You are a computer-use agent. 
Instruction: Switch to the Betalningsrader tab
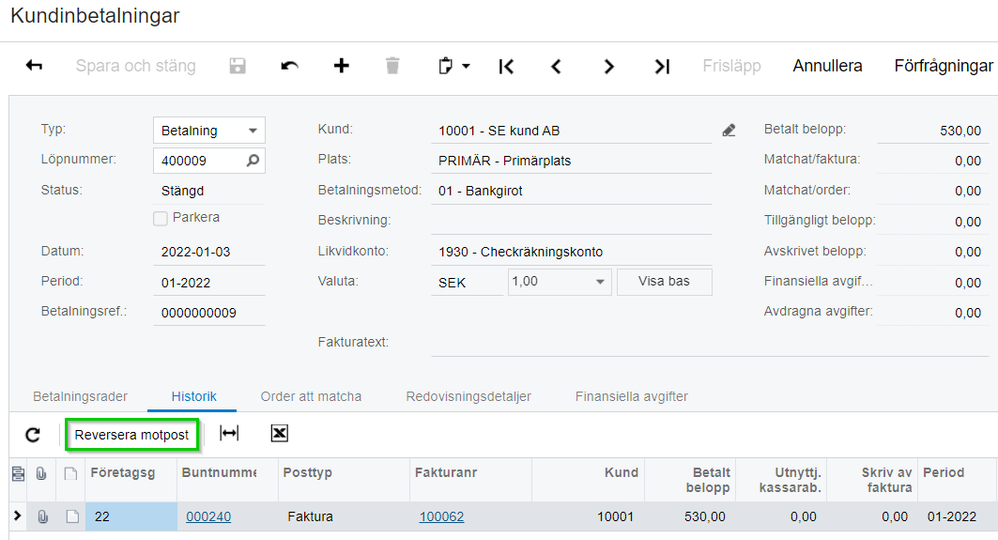[x=80, y=396]
